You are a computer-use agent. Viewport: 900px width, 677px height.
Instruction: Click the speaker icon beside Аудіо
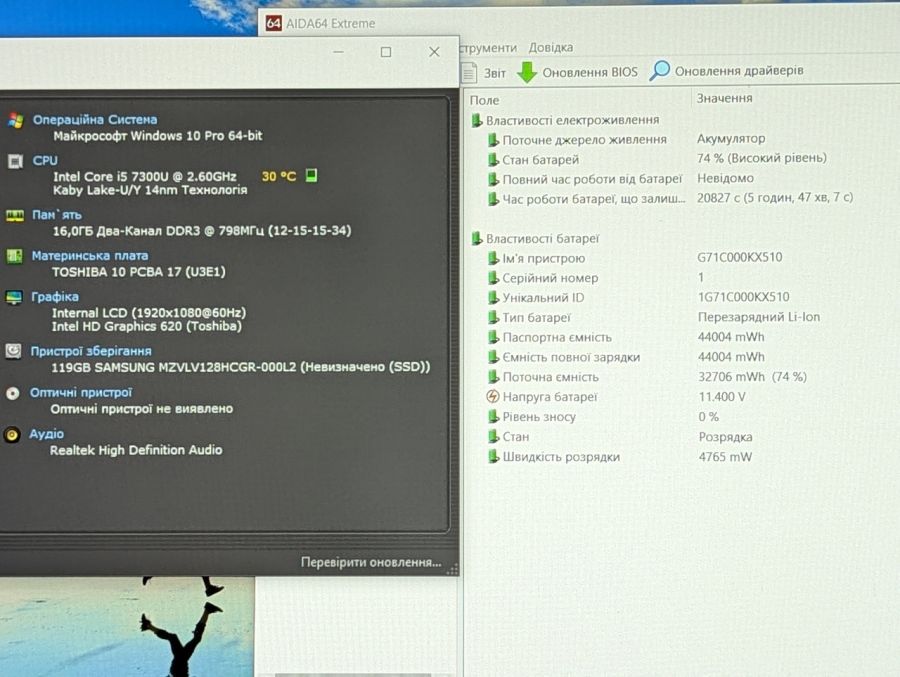click(x=12, y=435)
